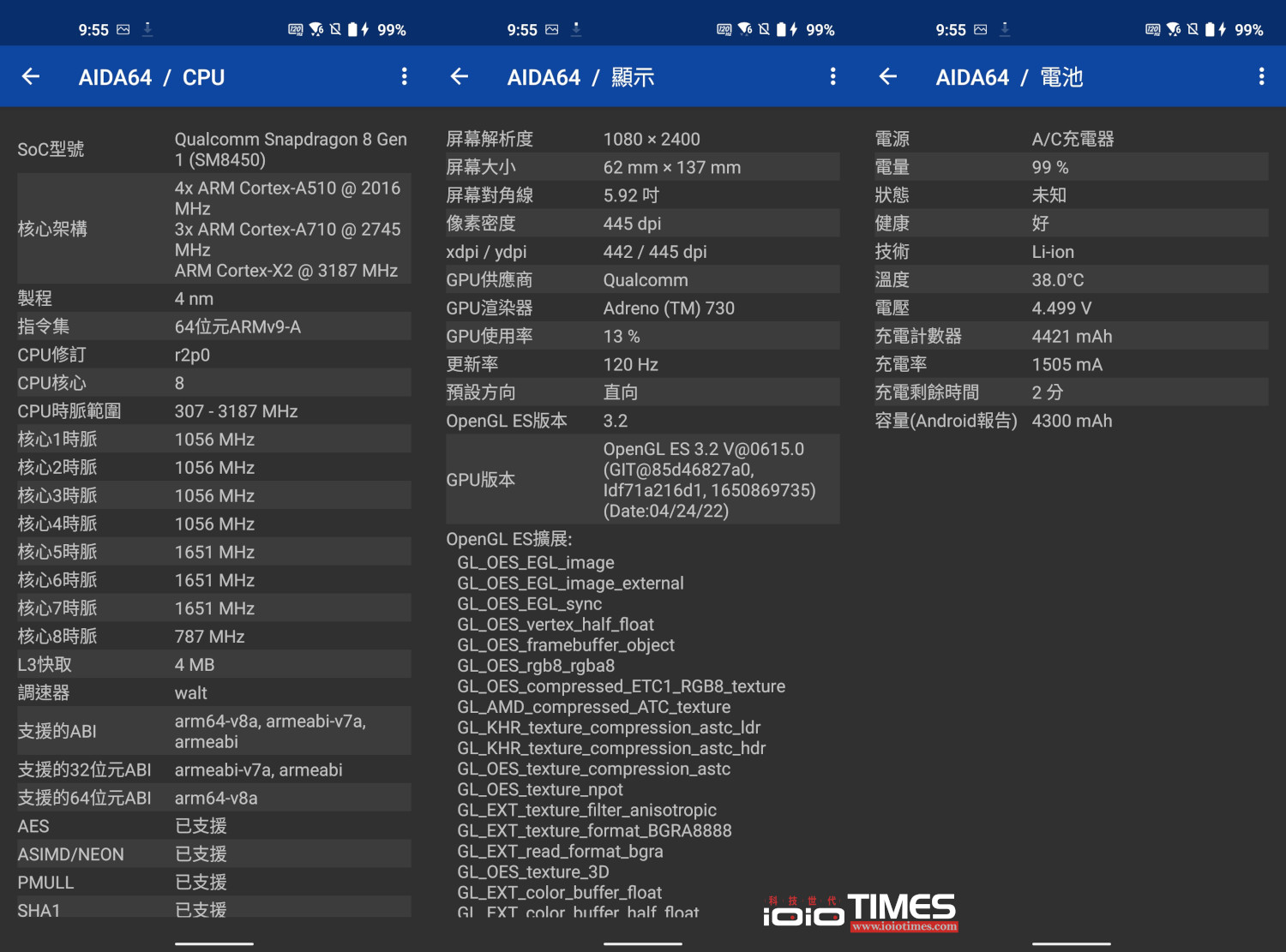Tap the AIDA64 / 顯示 title
Viewport: 1286px width, 952px height.
point(581,77)
